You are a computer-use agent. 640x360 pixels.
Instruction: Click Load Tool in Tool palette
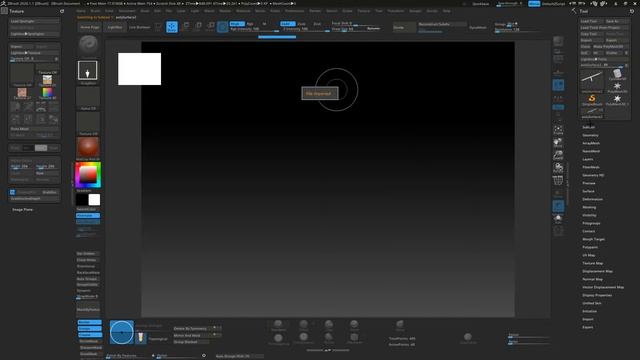pos(592,21)
